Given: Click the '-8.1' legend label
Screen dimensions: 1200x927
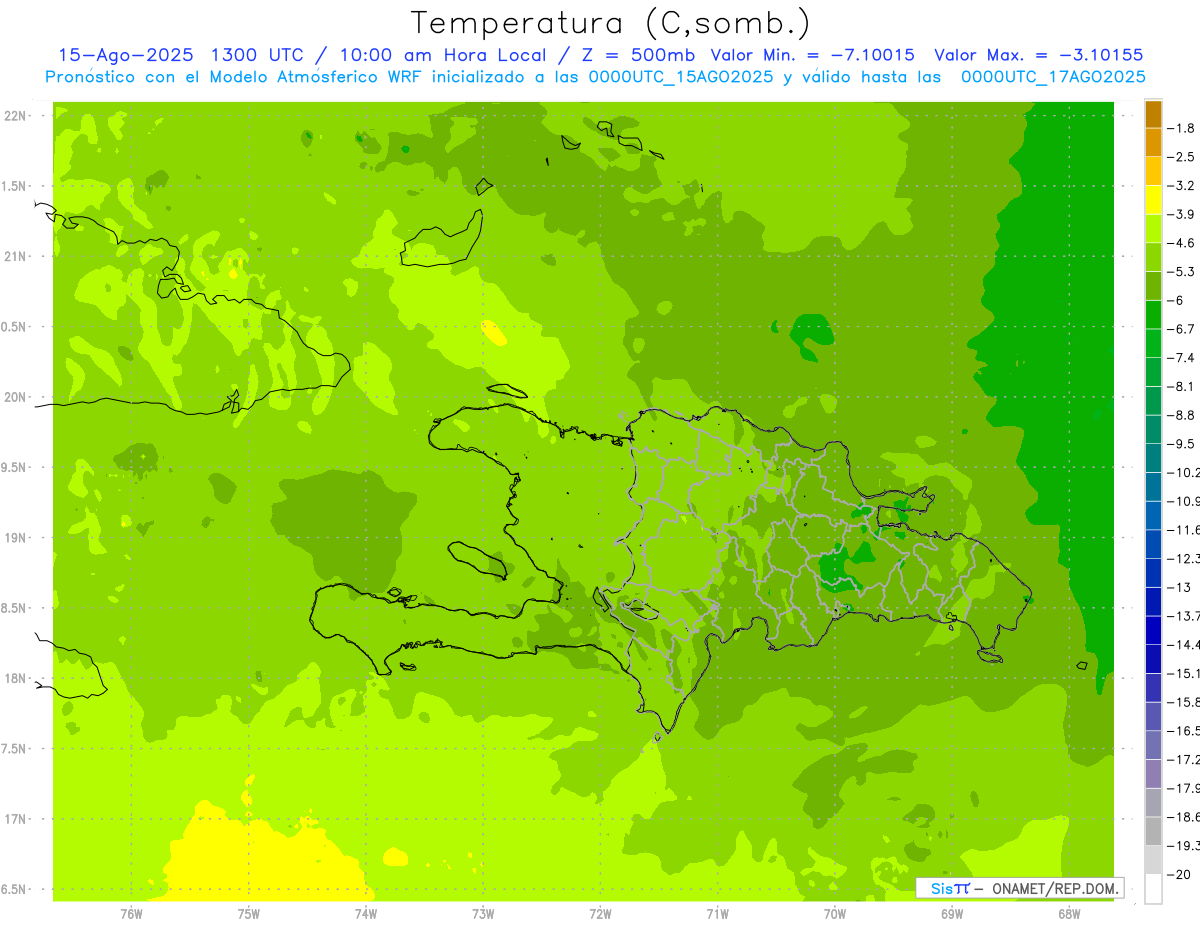Looking at the screenshot, I should [1181, 386].
